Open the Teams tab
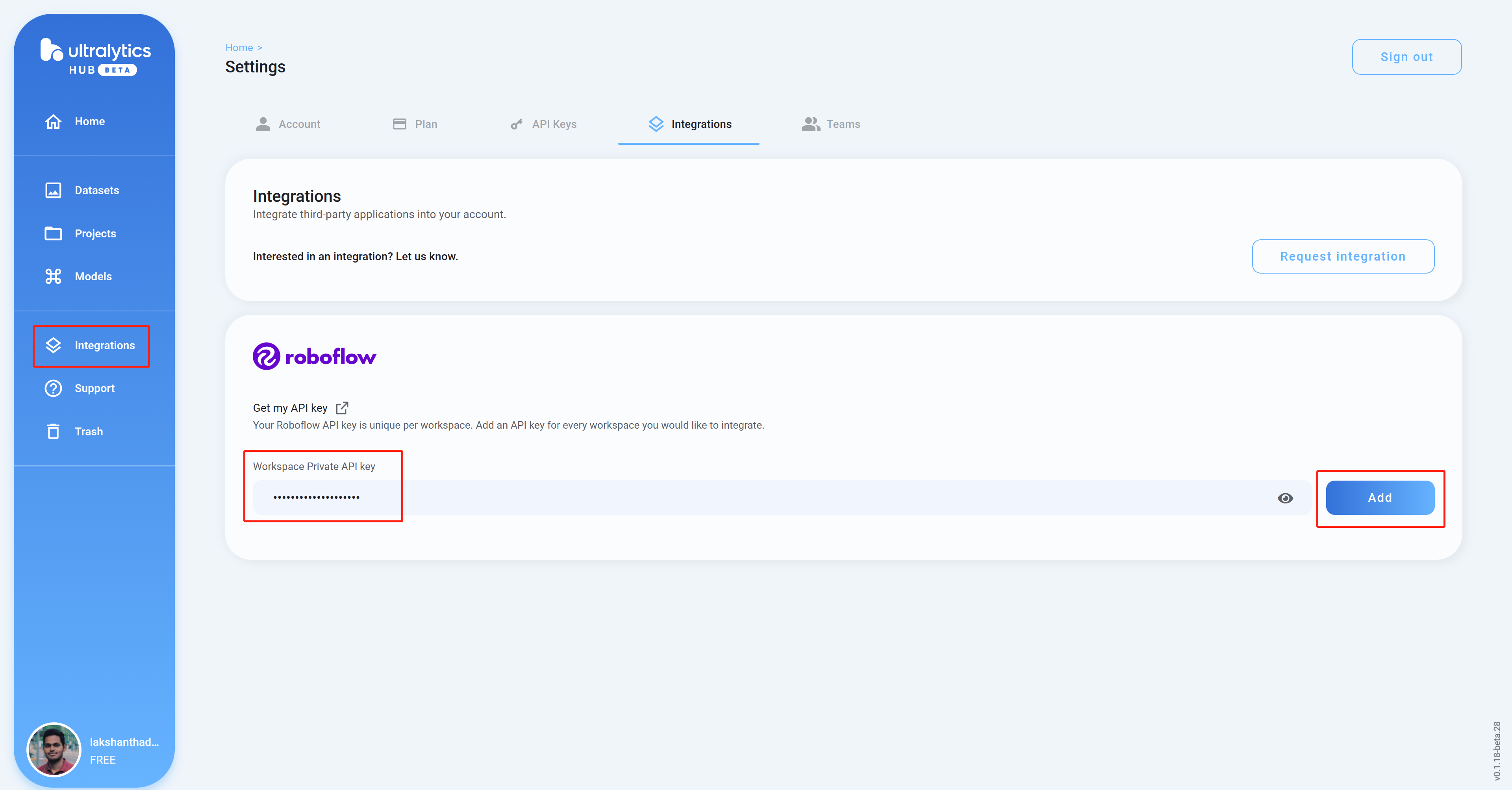The height and width of the screenshot is (790, 1512). click(830, 124)
